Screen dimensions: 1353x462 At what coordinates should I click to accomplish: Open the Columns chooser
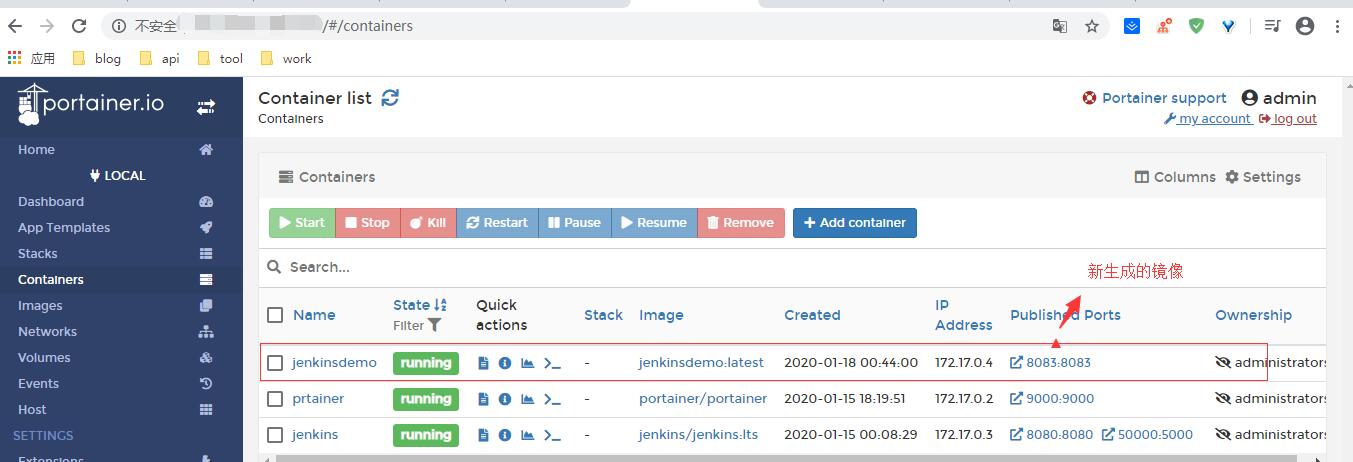click(x=1175, y=177)
